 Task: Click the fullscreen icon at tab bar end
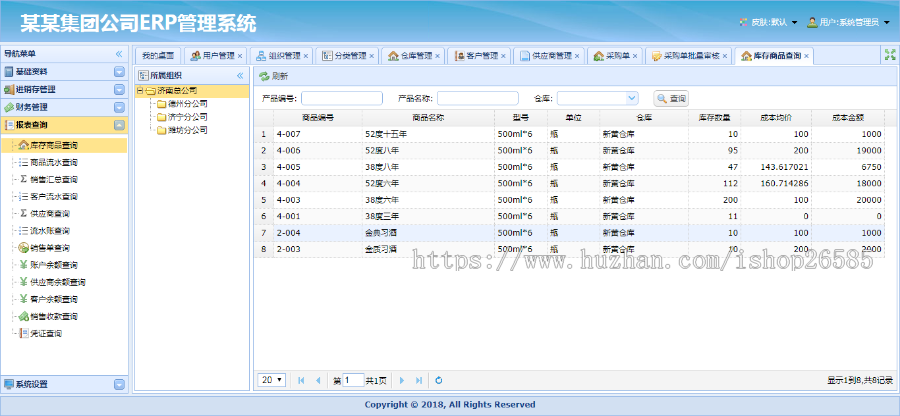coord(889,55)
